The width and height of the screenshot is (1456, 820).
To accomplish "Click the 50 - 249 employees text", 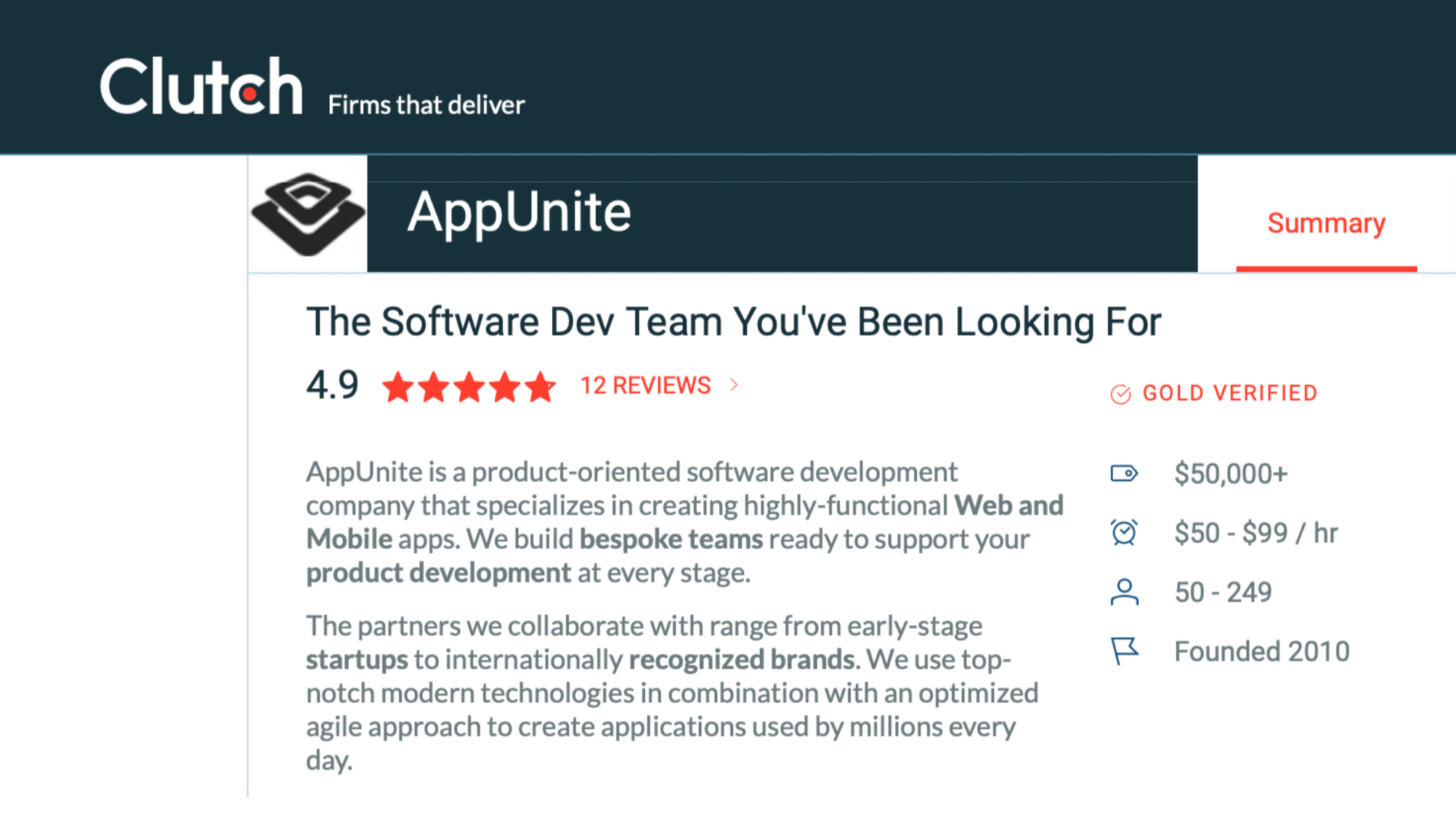I will (1224, 592).
